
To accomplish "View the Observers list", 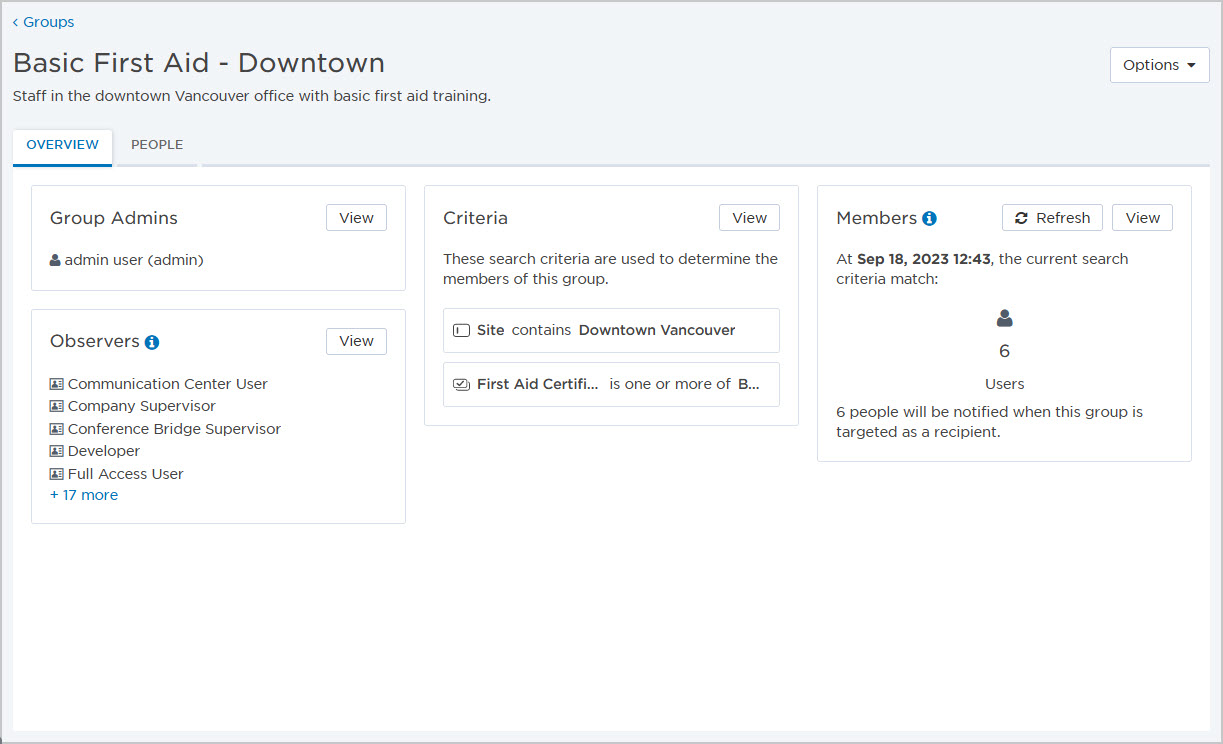I will click(x=356, y=341).
